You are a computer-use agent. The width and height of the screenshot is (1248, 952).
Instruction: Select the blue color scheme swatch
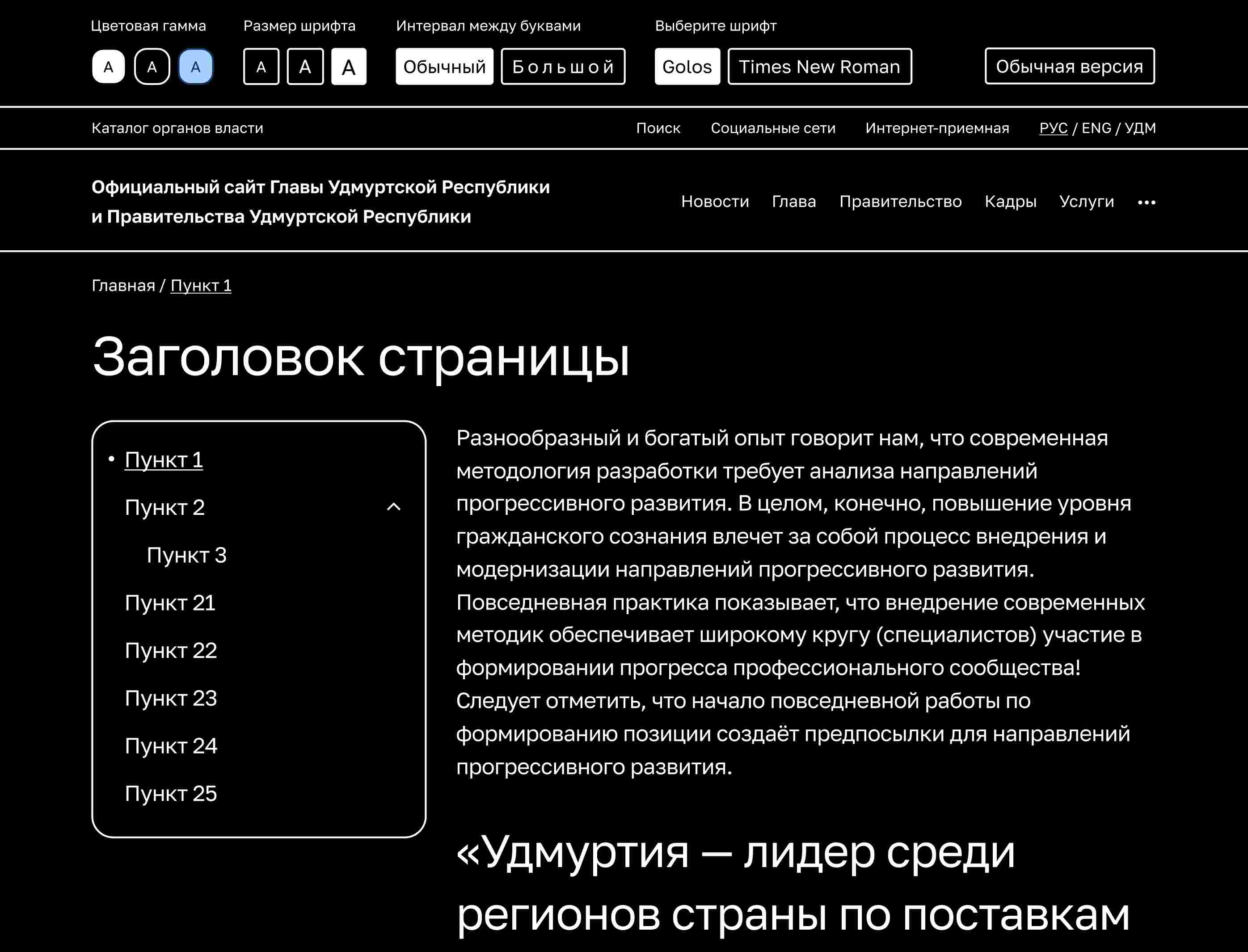195,67
